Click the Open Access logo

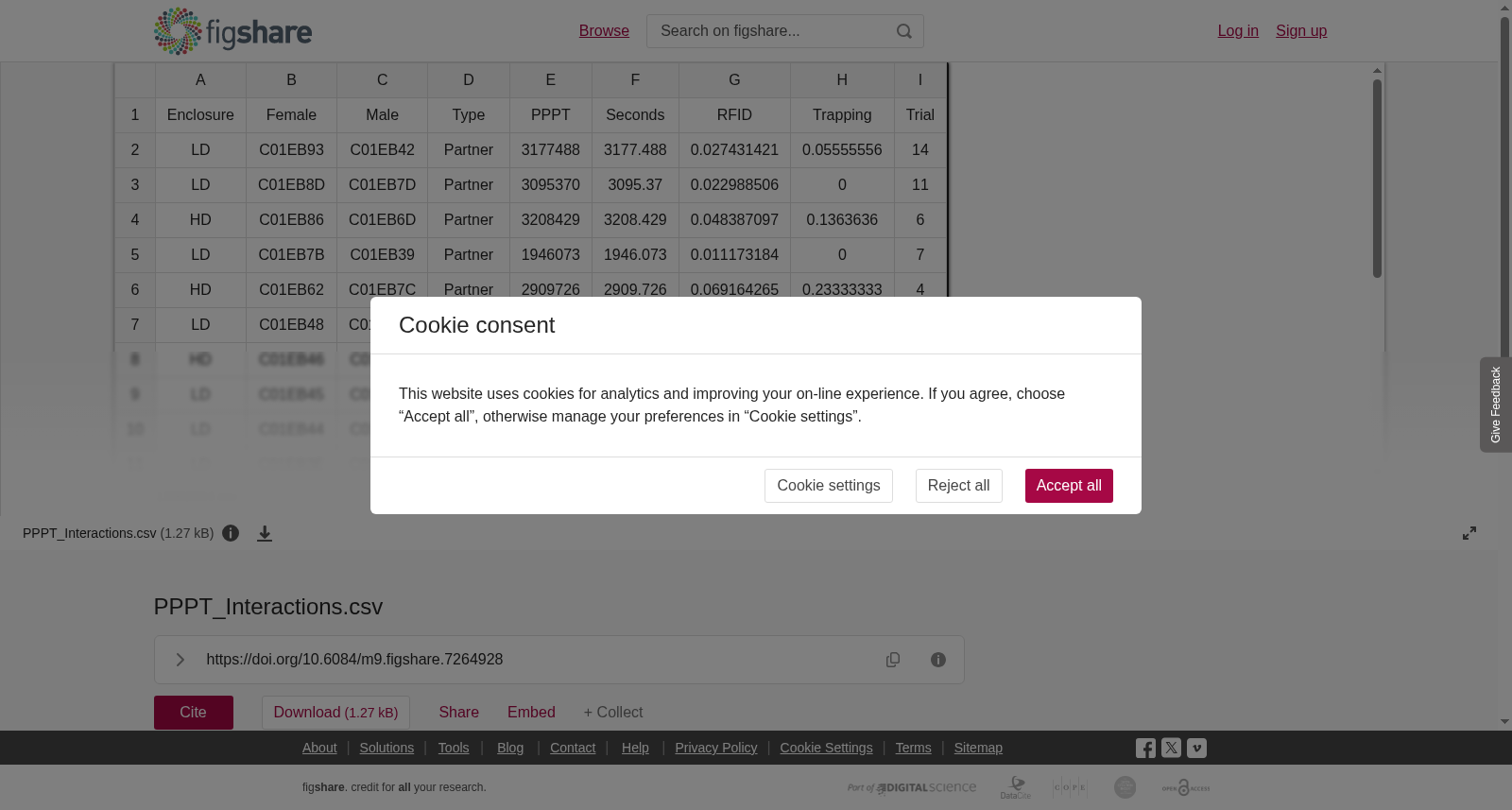pyautogui.click(x=1186, y=787)
